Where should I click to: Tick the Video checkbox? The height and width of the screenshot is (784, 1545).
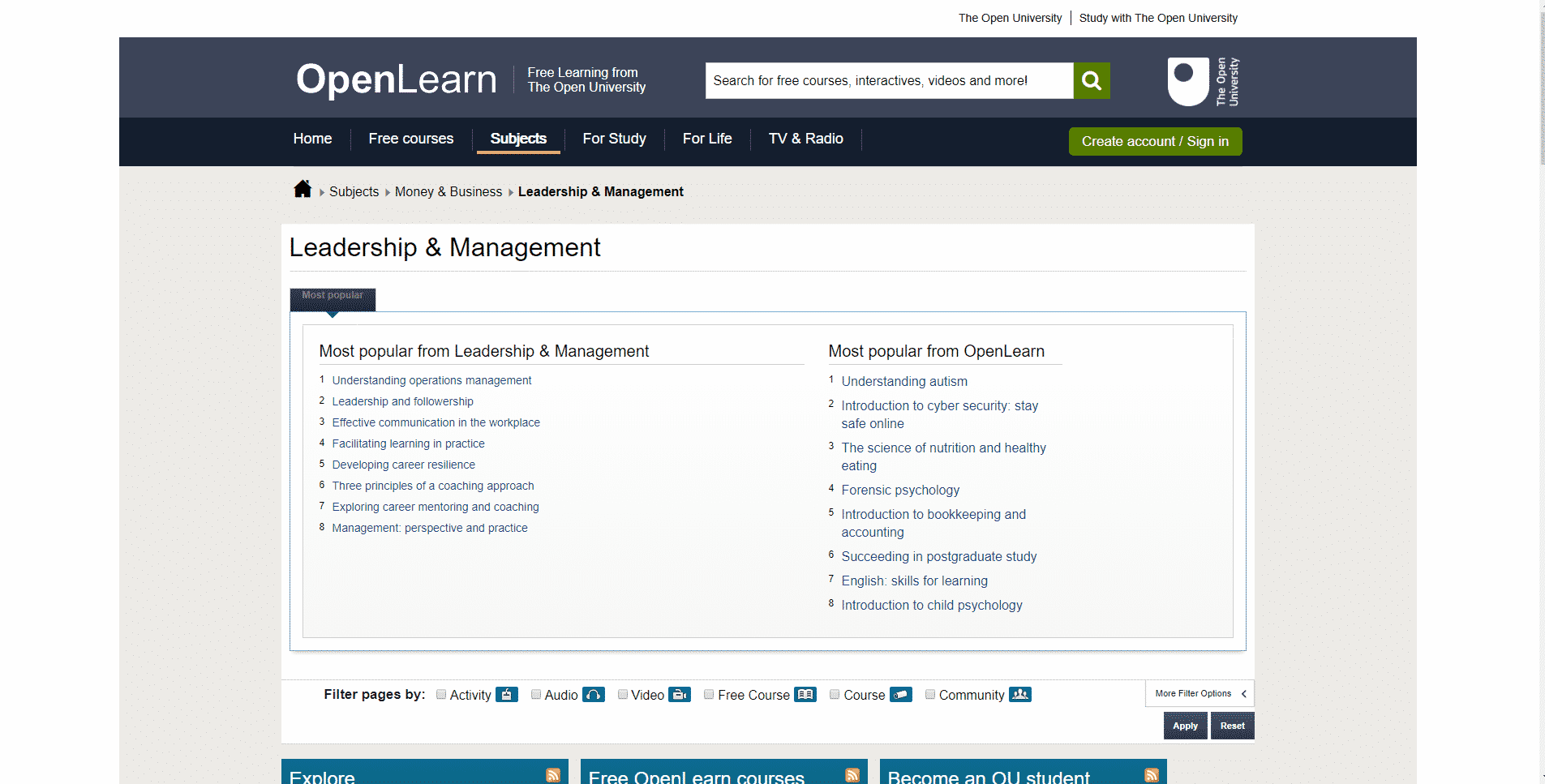click(x=623, y=694)
